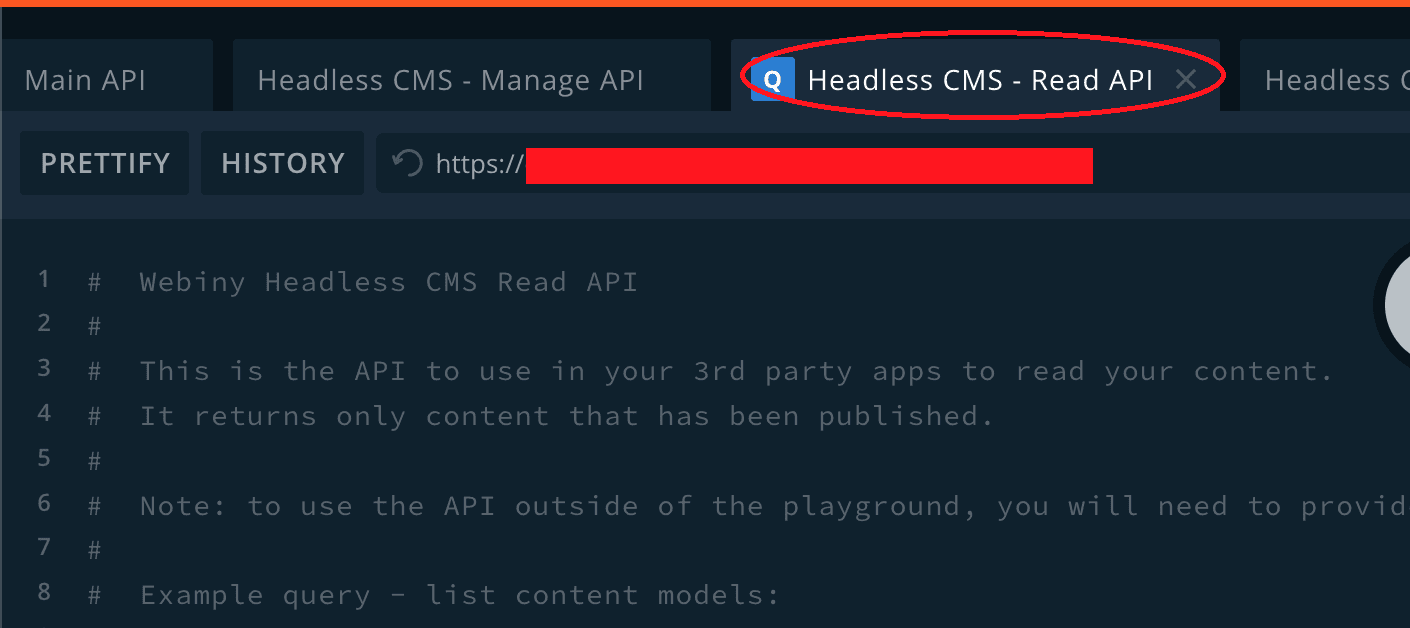This screenshot has width=1410, height=628.
Task: Click line number 2 in the gutter
Action: 44,324
